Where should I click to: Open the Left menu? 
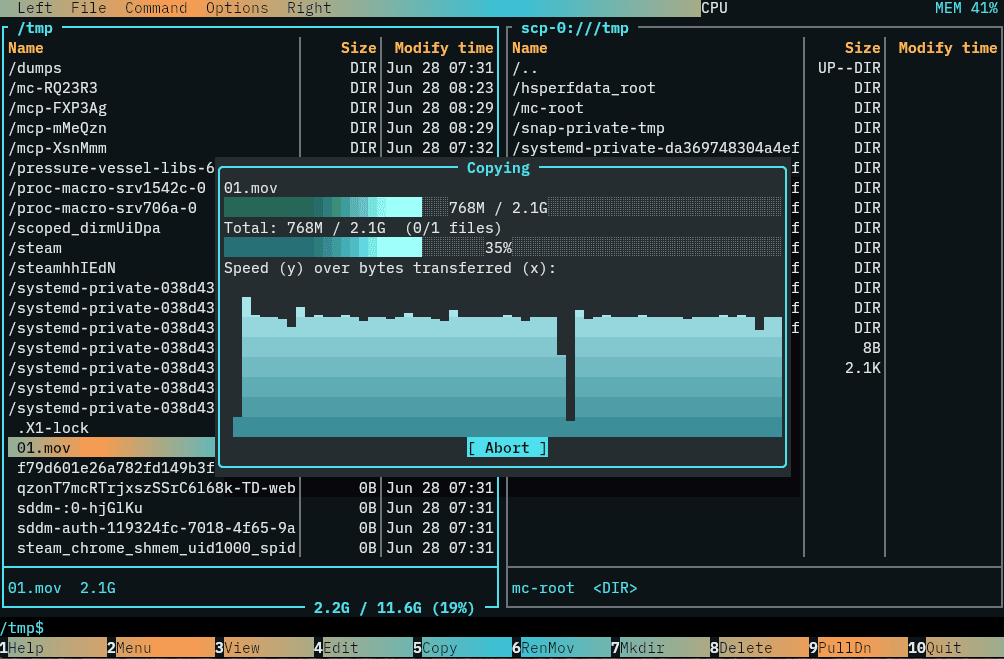pyautogui.click(x=35, y=8)
